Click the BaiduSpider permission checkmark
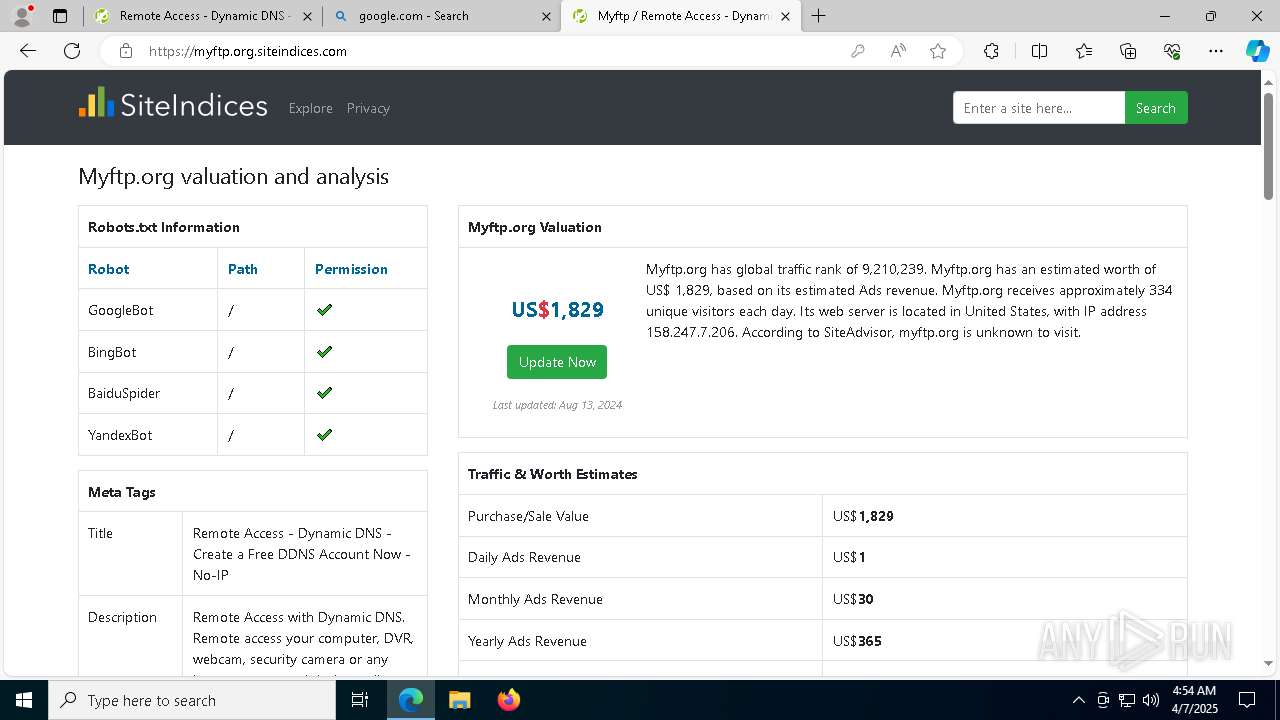The height and width of the screenshot is (720, 1280). coord(324,393)
